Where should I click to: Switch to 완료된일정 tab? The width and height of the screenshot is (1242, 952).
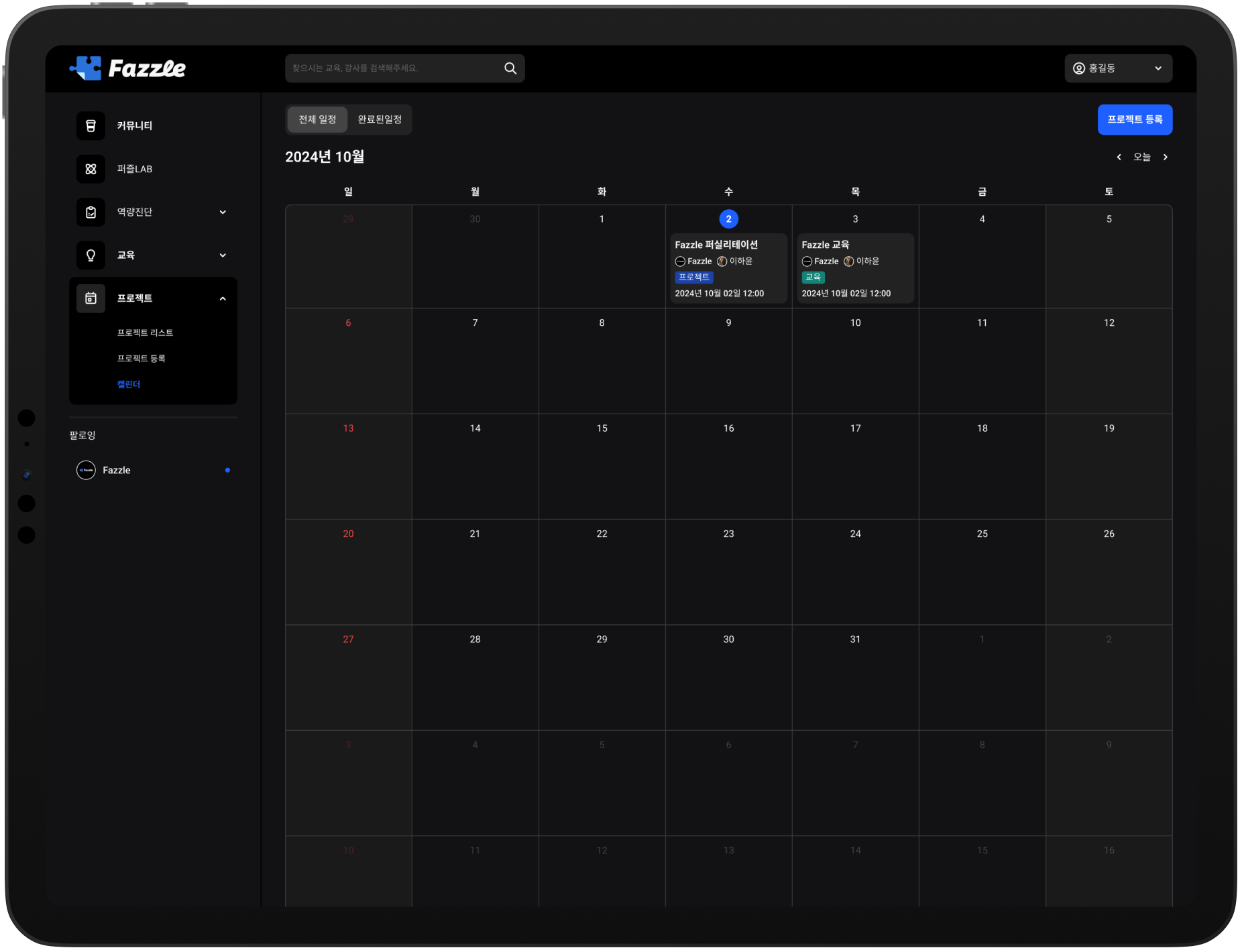tap(380, 119)
